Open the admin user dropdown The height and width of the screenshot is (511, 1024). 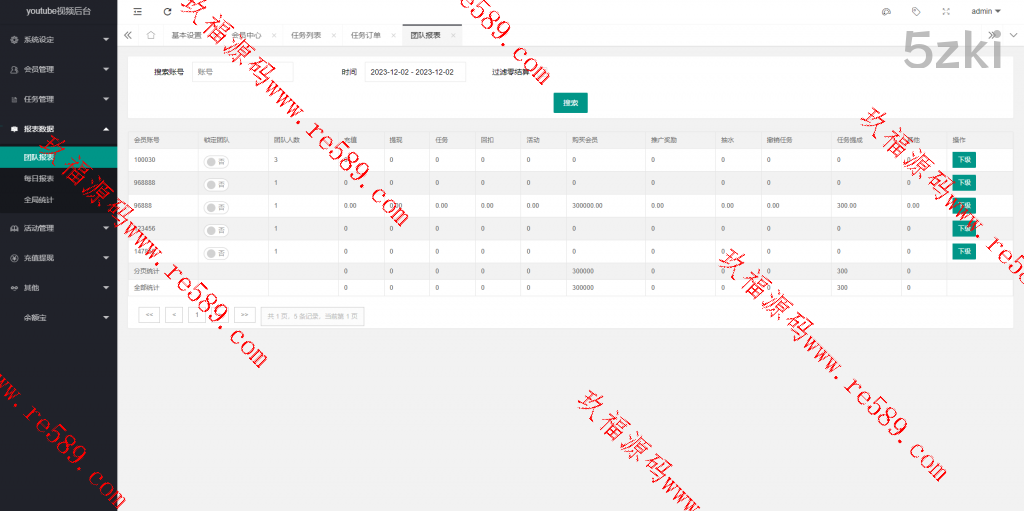(985, 12)
